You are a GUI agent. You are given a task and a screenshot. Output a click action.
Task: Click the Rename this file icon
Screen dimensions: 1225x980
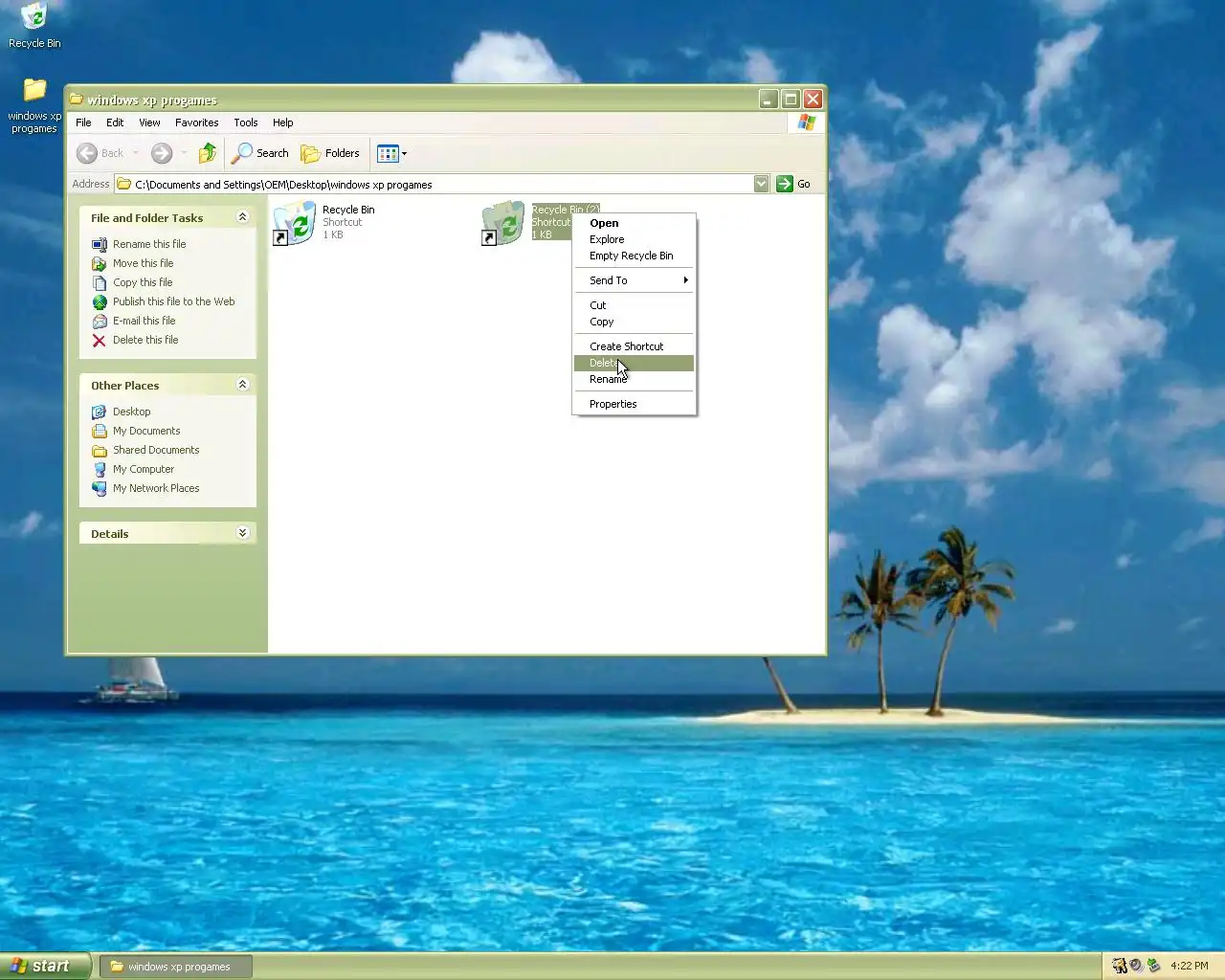click(100, 244)
